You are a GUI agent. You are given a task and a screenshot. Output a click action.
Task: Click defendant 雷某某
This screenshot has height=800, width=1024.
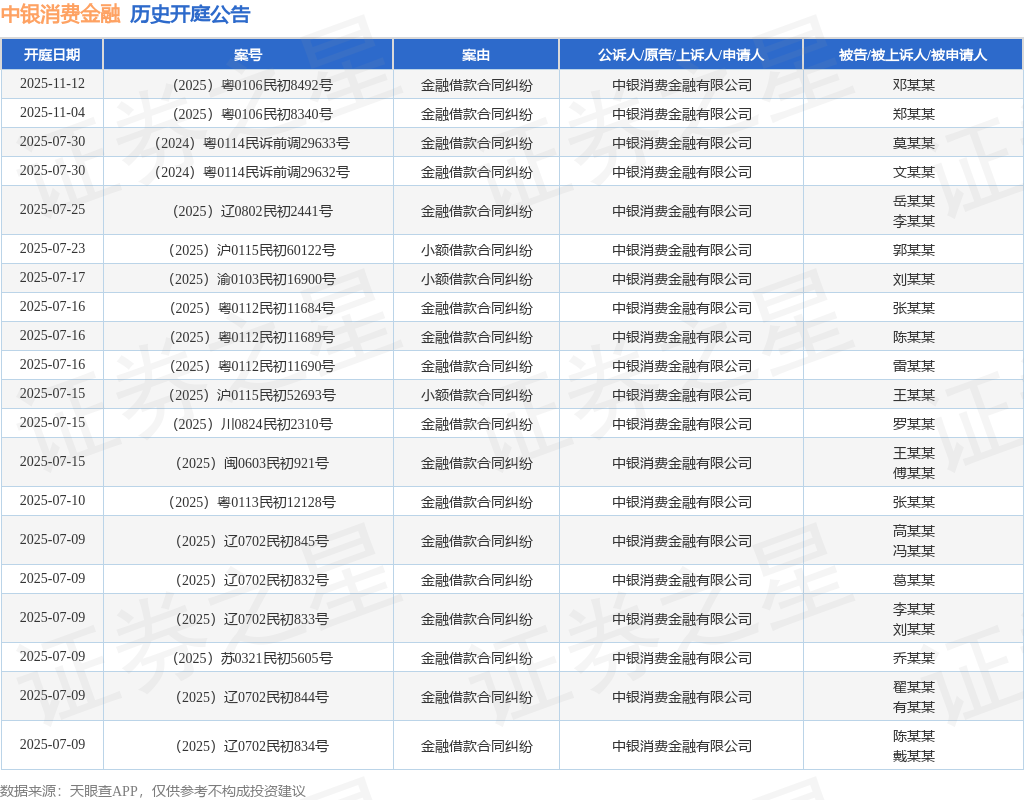click(x=914, y=366)
